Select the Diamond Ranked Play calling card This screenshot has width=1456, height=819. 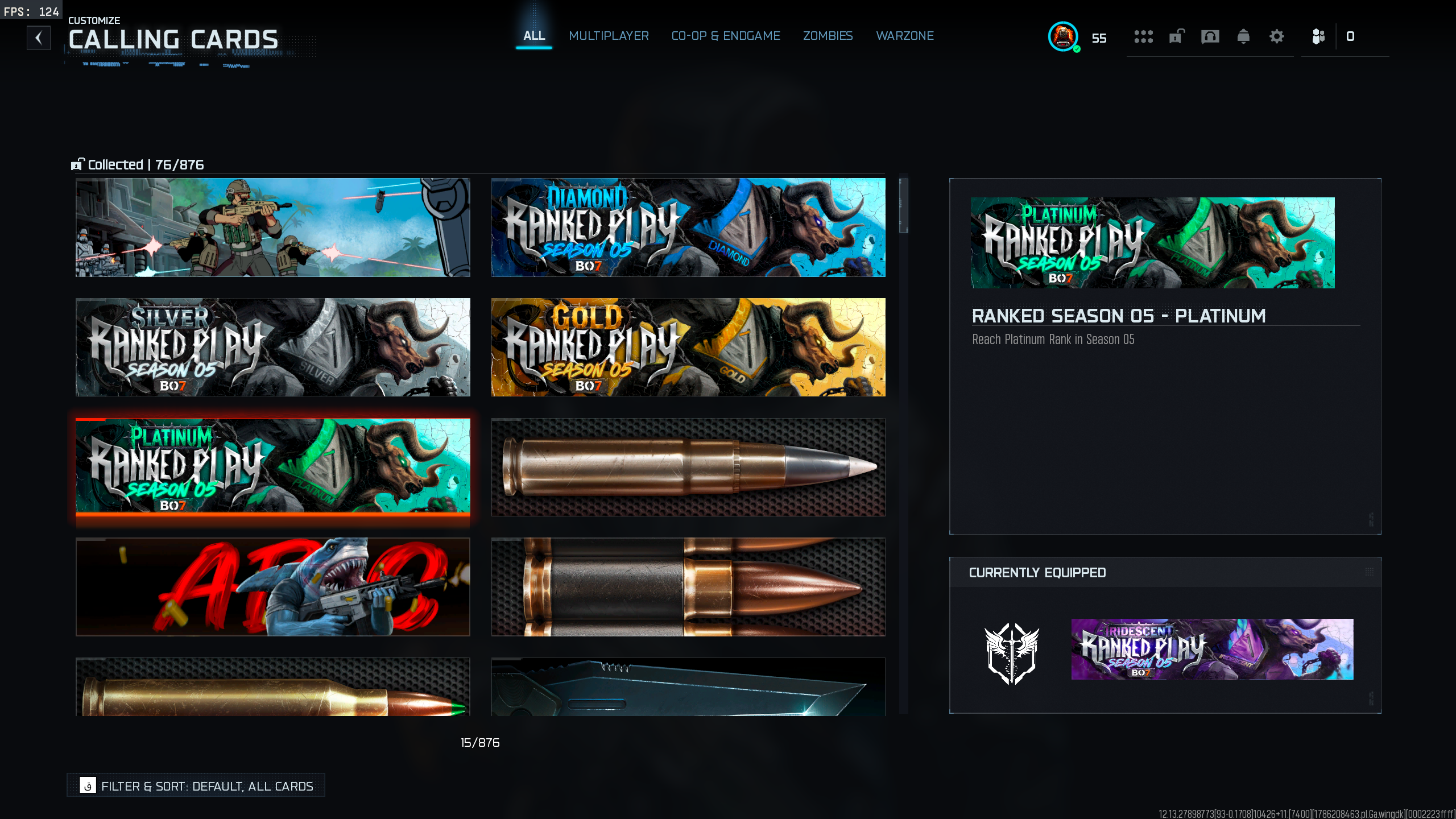[688, 227]
